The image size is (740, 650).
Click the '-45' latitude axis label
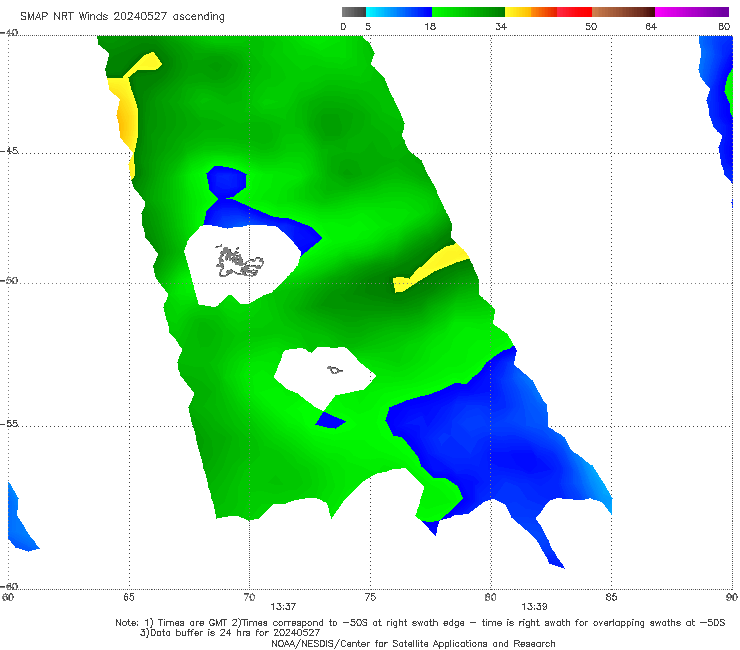click(9, 151)
